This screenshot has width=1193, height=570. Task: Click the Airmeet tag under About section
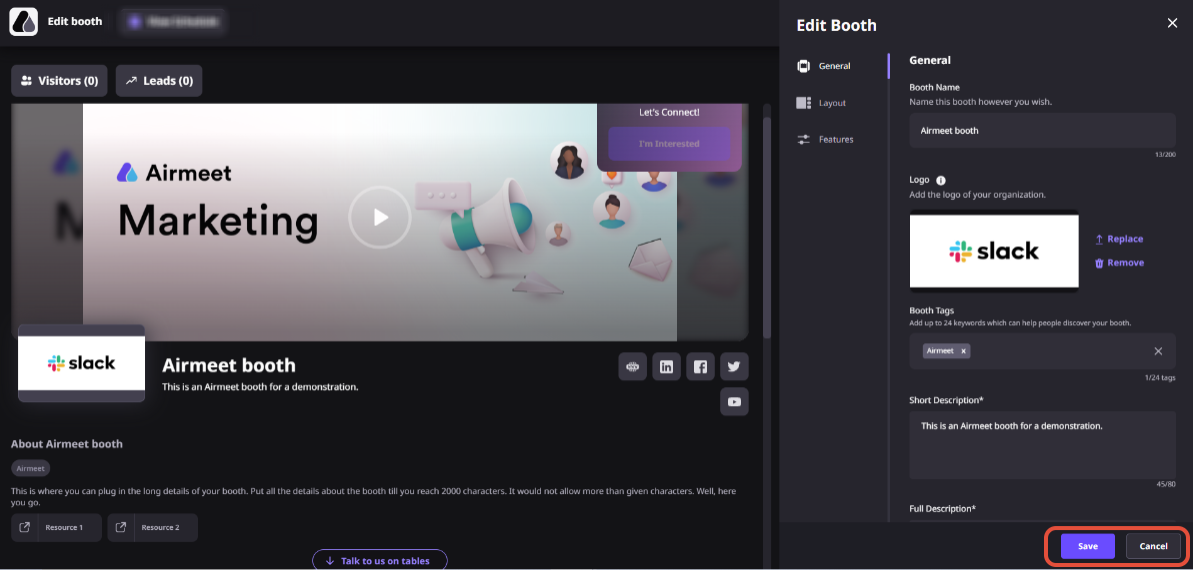(x=30, y=469)
